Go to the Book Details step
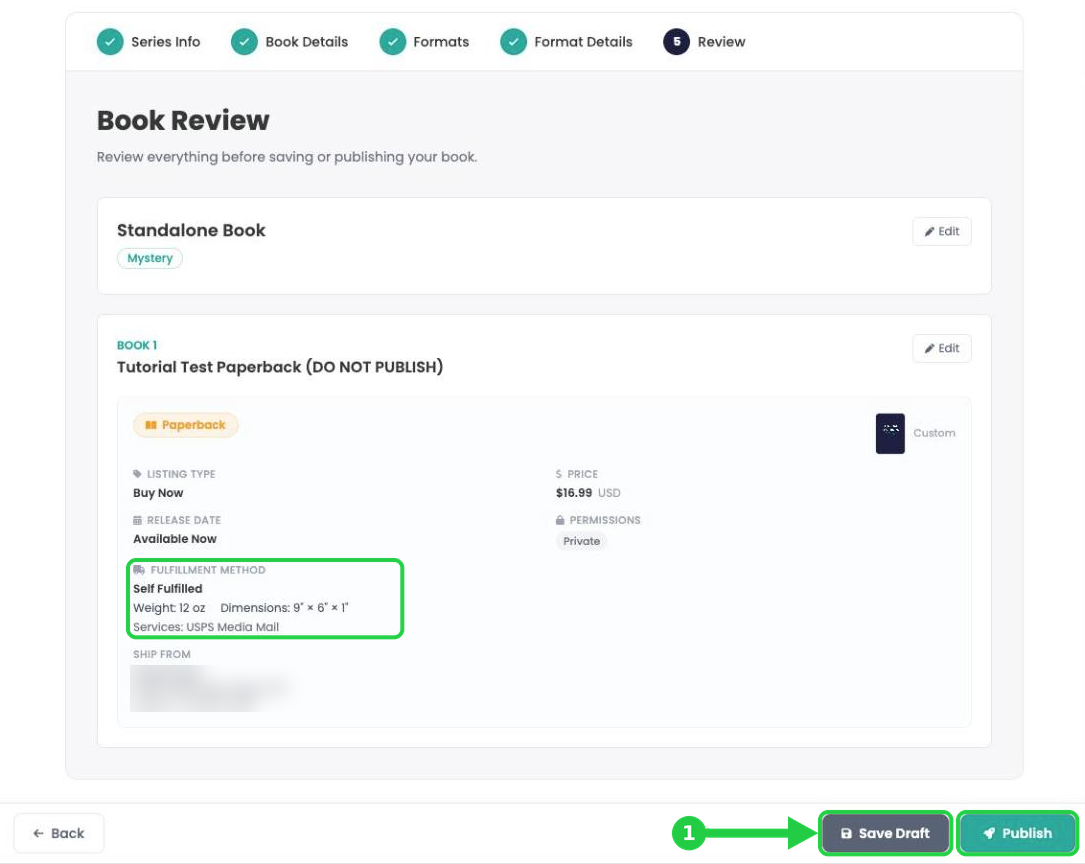 (x=290, y=42)
